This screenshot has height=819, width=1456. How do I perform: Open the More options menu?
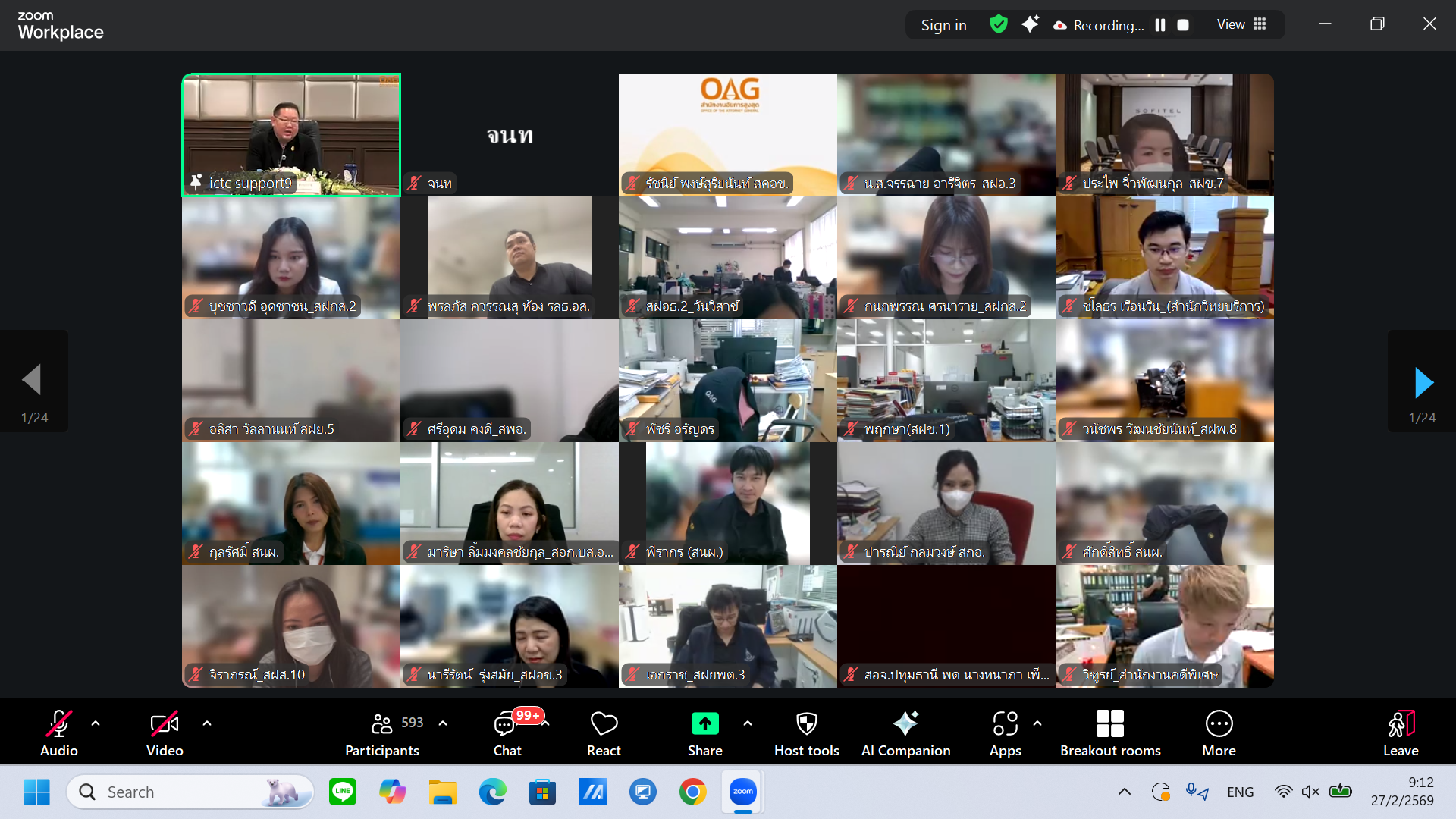tap(1219, 734)
